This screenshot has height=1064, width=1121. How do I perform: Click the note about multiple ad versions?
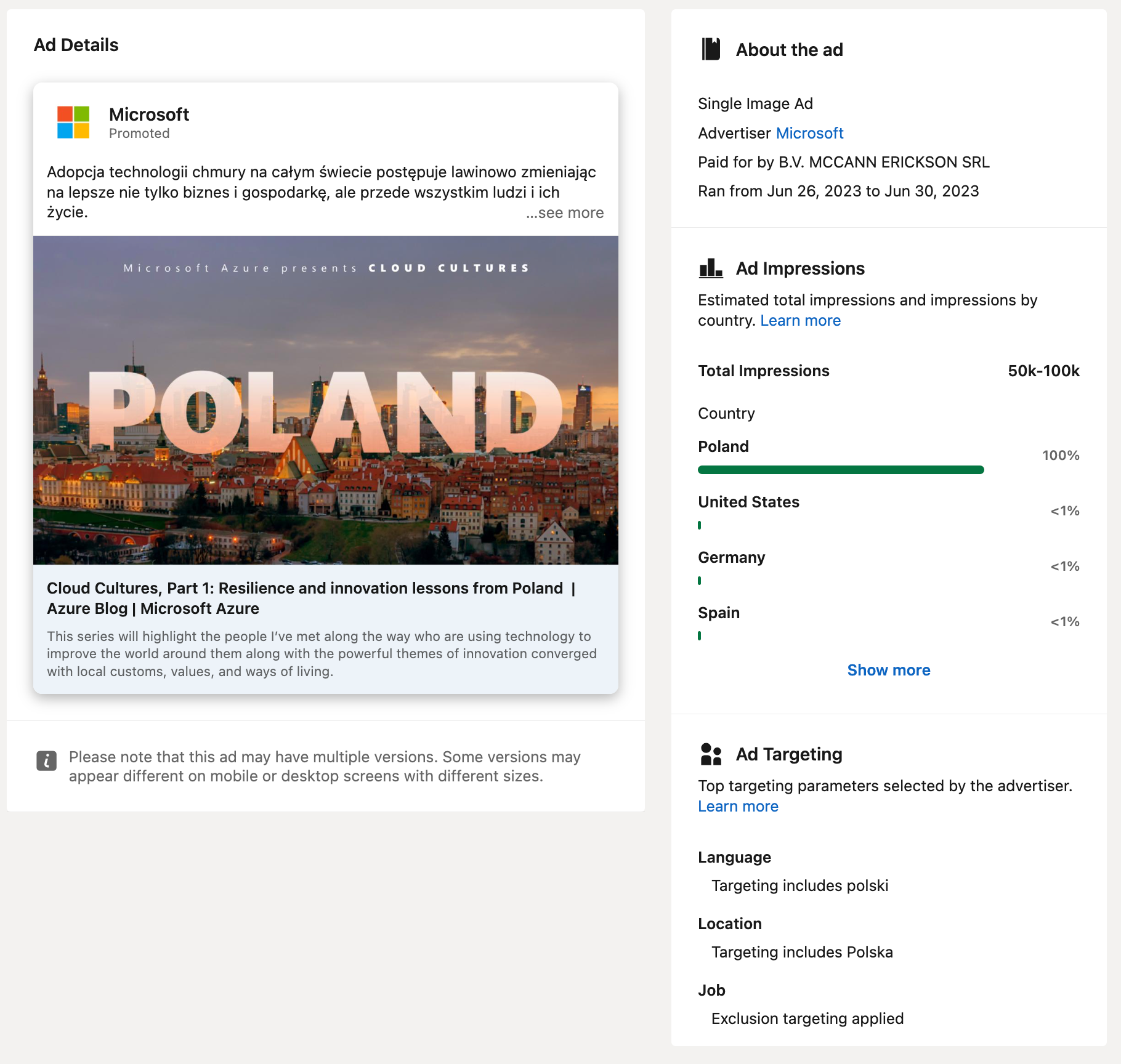coord(325,767)
